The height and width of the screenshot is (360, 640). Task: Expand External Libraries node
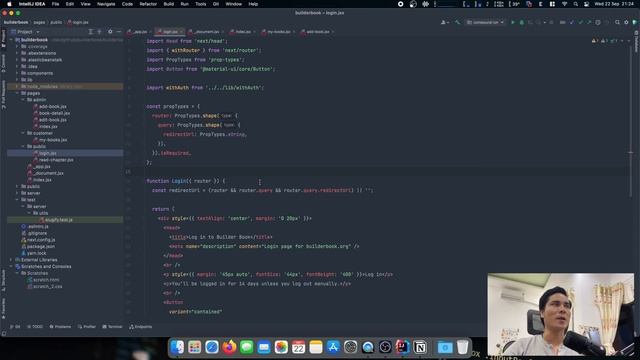tap(11, 260)
